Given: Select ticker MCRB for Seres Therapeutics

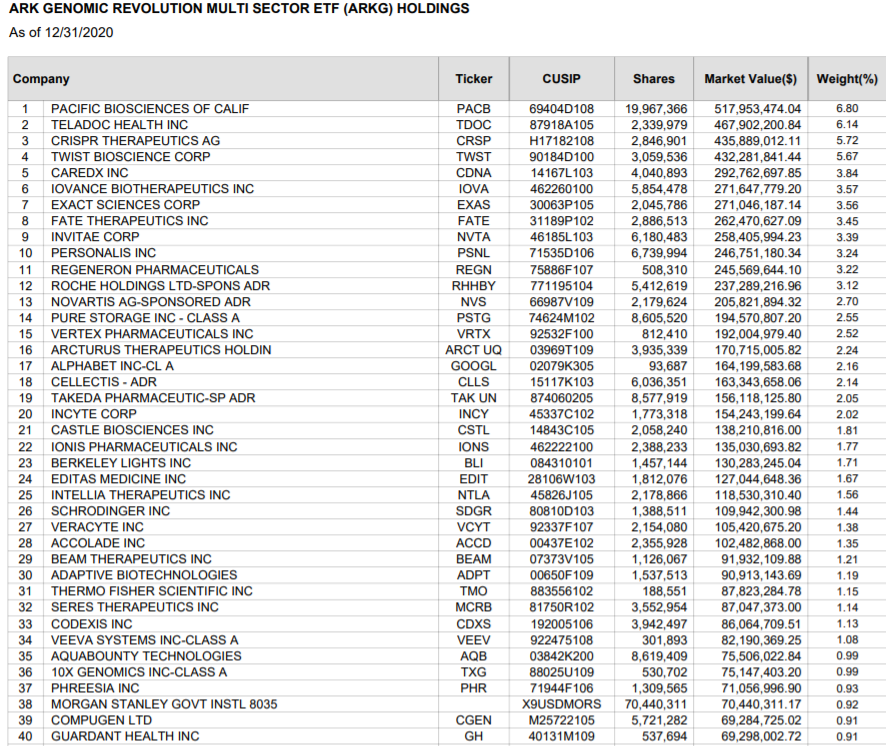Looking at the screenshot, I should pyautogui.click(x=474, y=607).
